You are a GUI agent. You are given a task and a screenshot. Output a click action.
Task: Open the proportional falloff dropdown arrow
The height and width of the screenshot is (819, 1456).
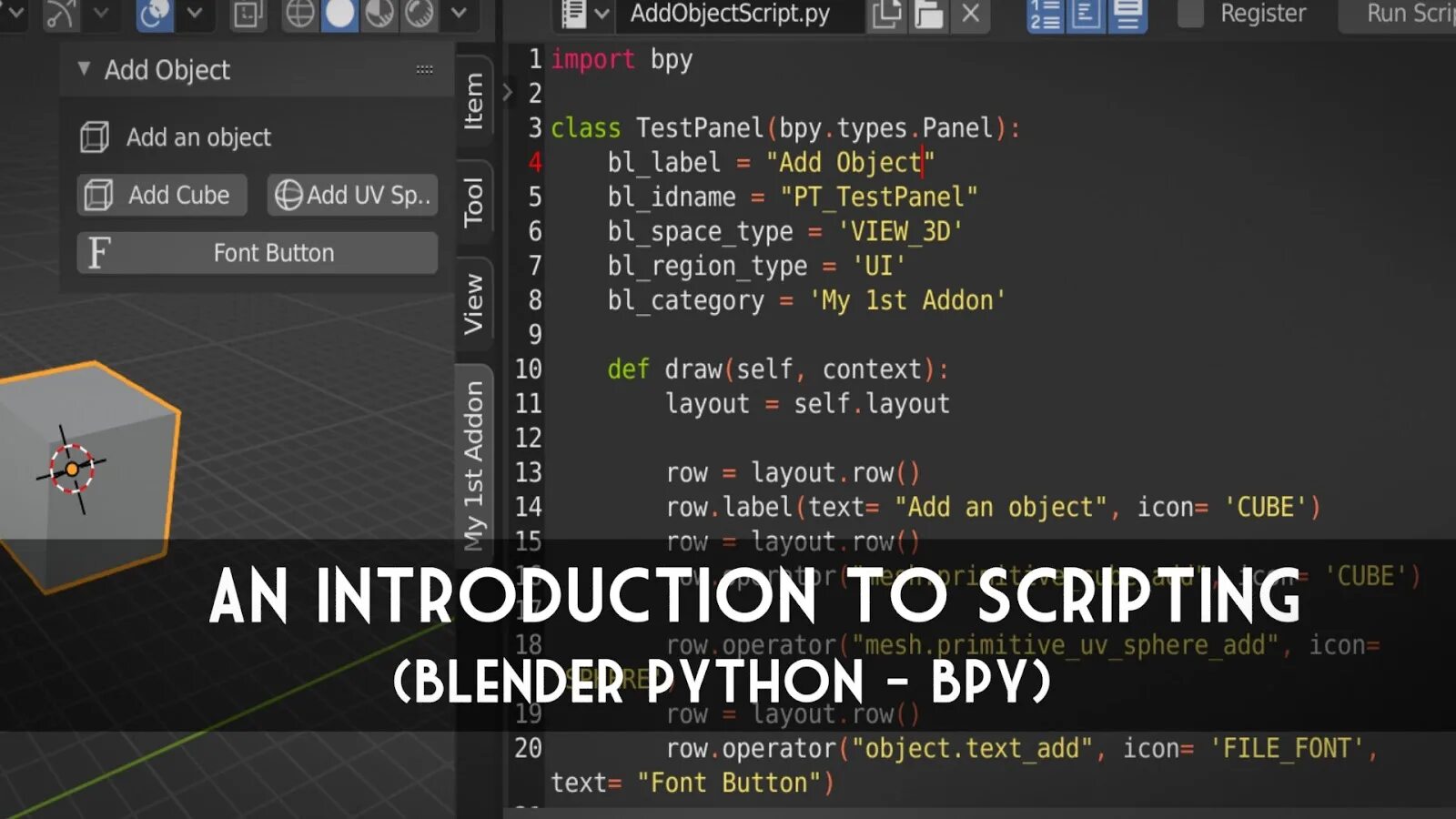click(x=101, y=14)
